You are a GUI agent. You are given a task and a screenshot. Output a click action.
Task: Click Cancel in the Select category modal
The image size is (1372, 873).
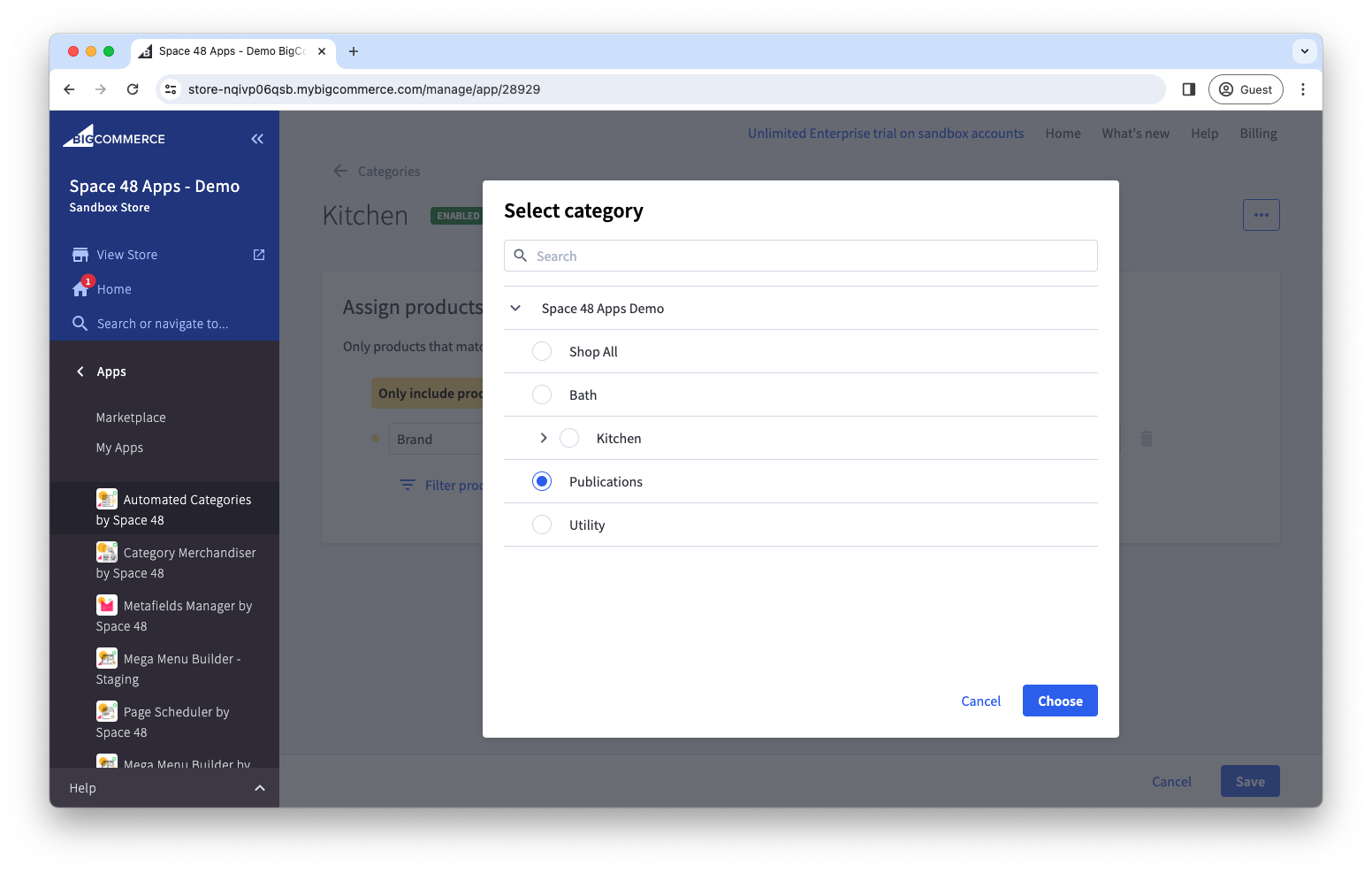(980, 701)
